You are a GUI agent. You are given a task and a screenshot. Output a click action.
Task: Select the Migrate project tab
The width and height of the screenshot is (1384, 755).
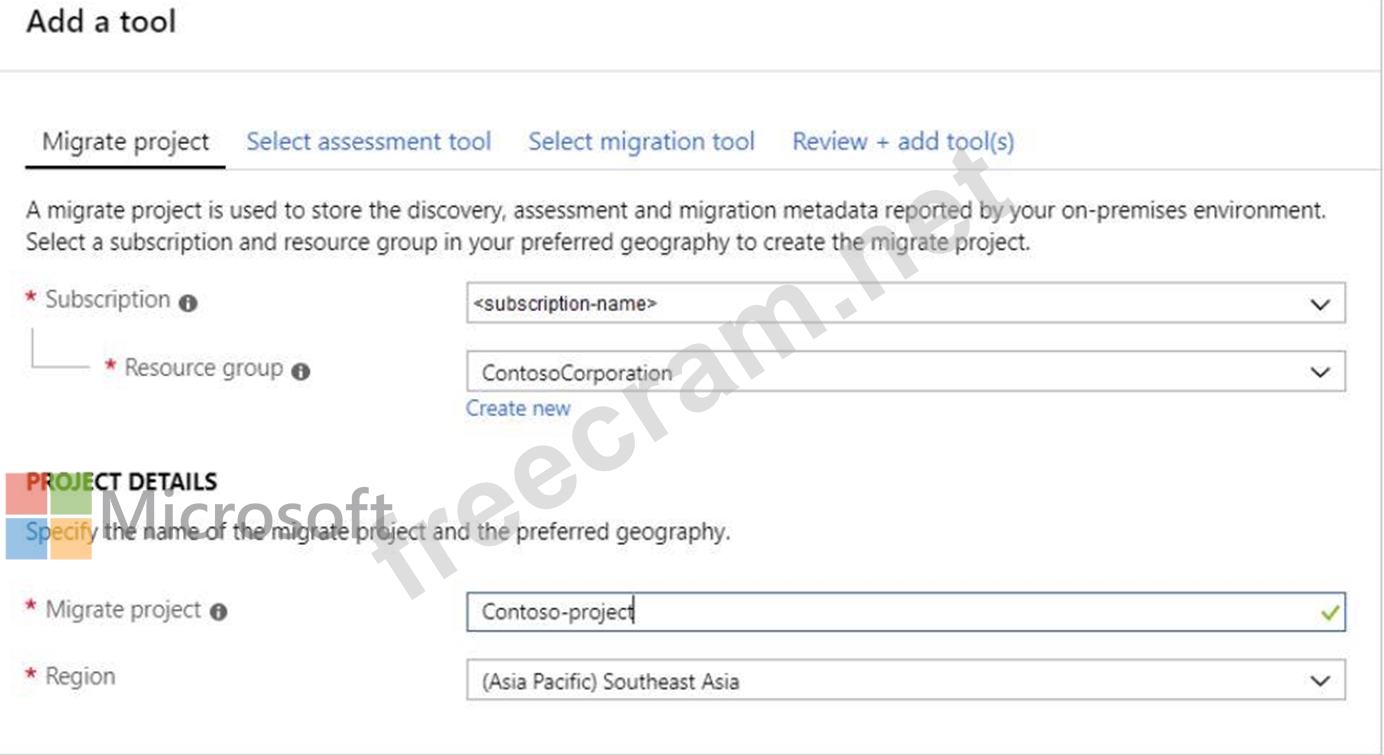coord(126,142)
